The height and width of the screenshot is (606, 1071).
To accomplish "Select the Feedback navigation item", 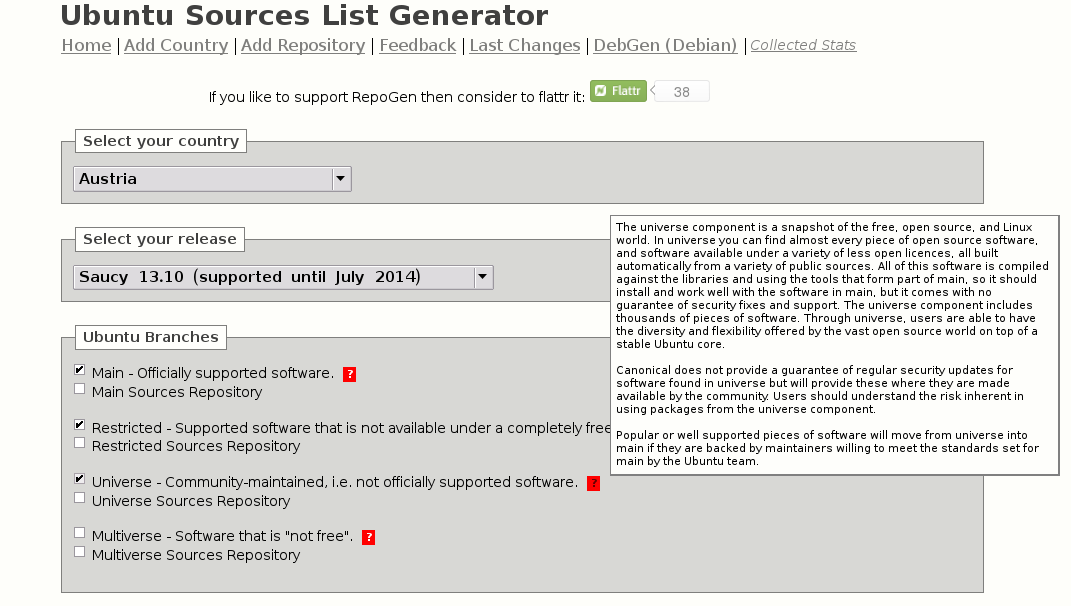I will [417, 45].
